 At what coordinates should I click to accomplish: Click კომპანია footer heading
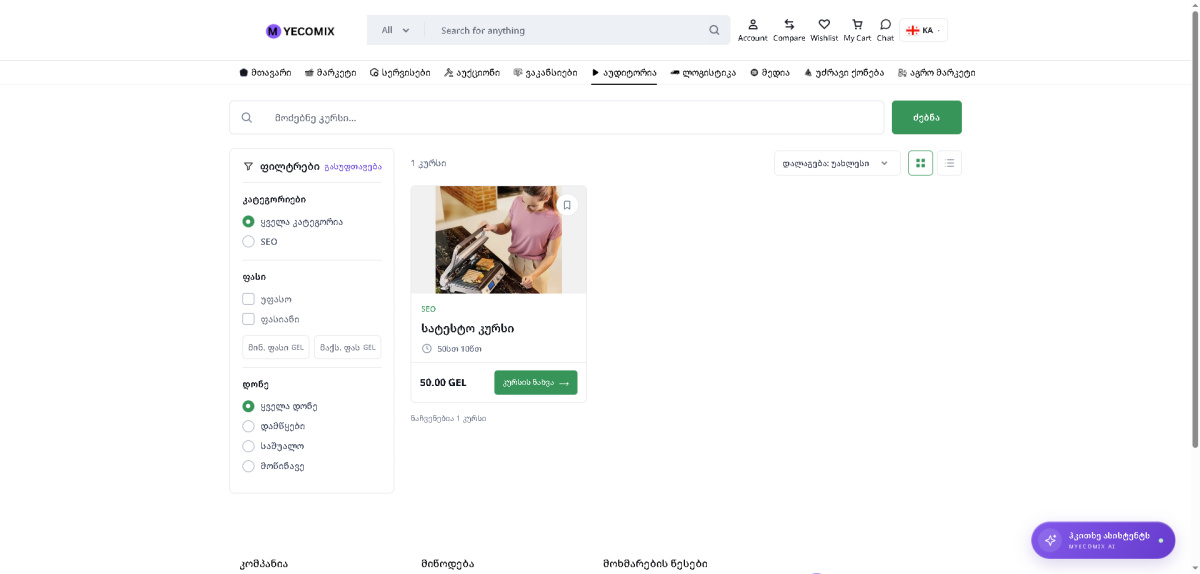pos(264,564)
